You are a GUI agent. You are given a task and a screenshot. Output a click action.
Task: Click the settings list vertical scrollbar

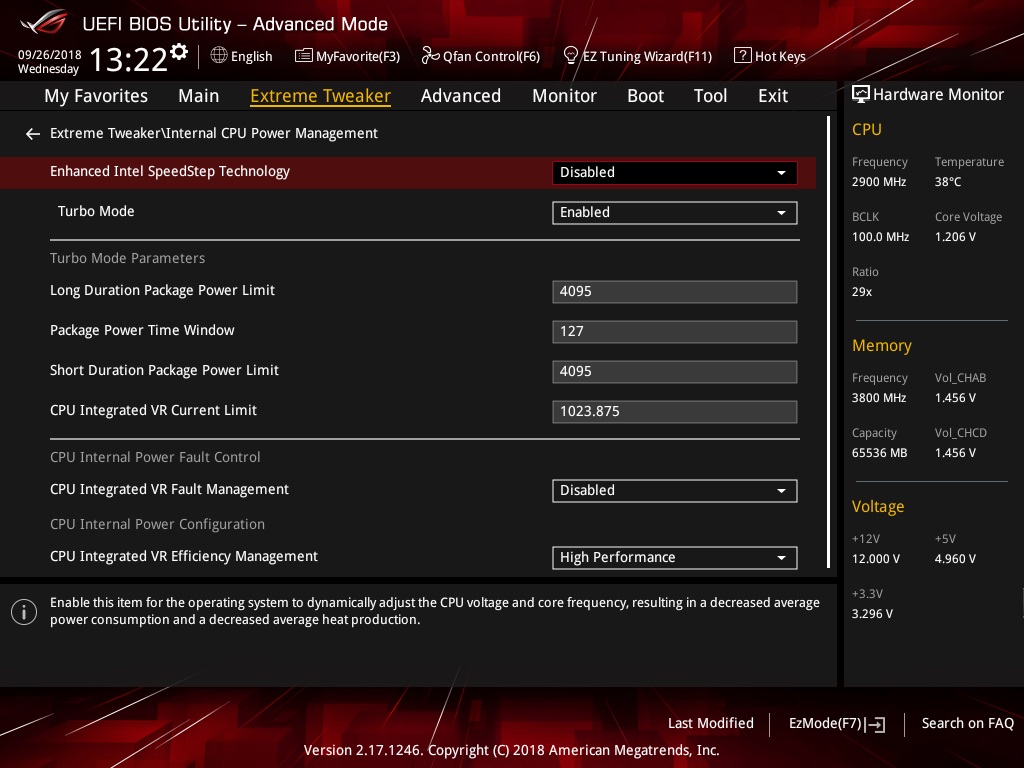pyautogui.click(x=828, y=342)
